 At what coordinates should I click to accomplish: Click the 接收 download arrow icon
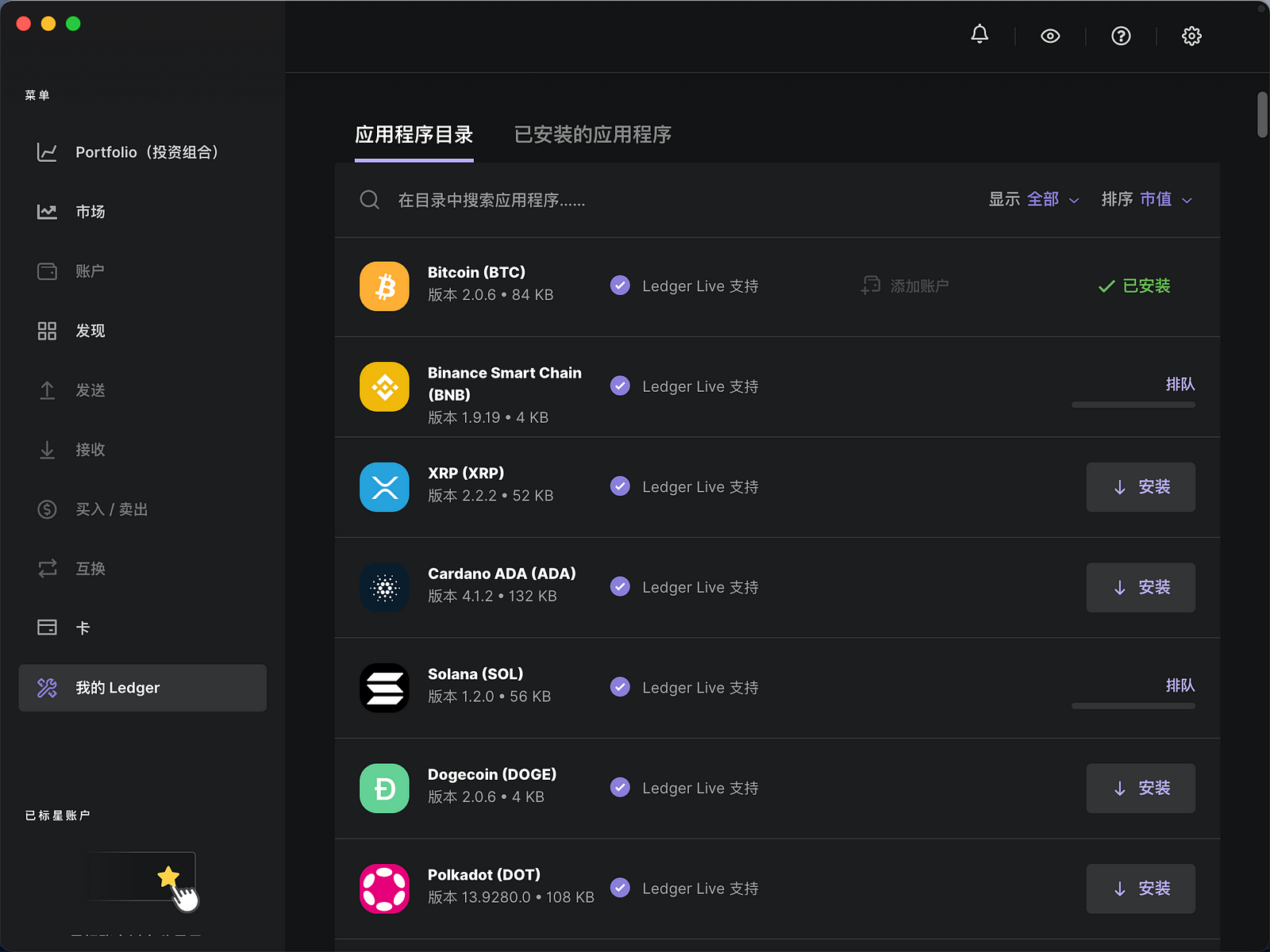point(47,450)
